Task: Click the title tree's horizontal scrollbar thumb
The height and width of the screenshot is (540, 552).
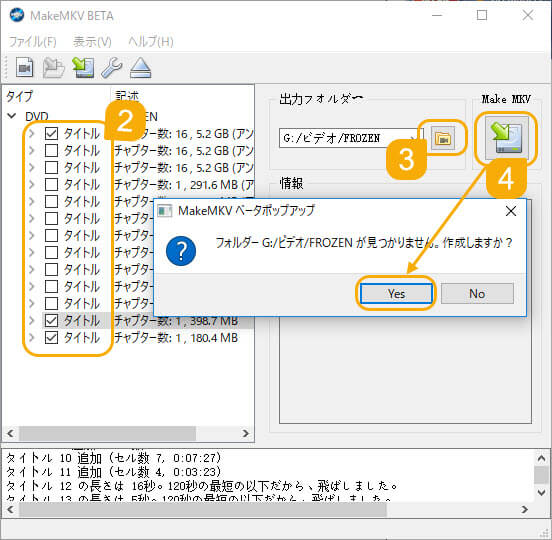Action: tap(107, 433)
